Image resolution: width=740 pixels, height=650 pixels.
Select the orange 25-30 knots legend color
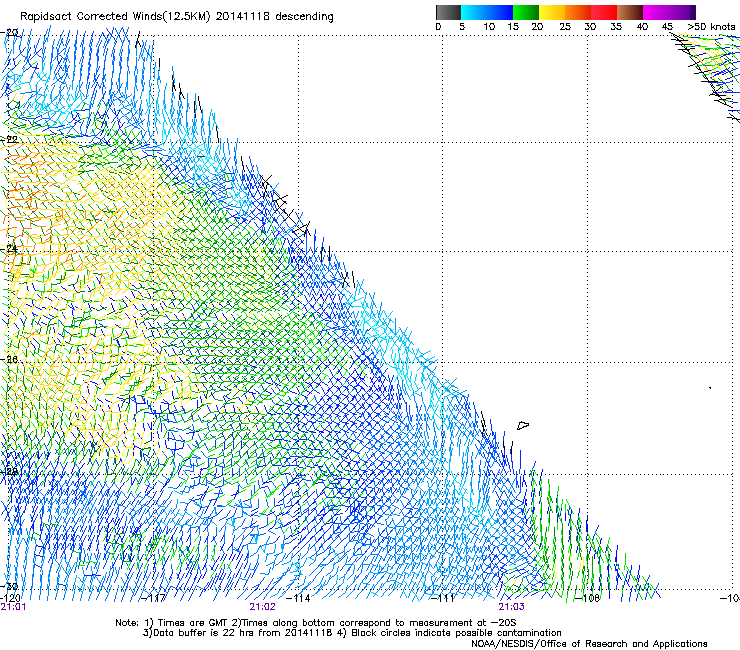(578, 12)
